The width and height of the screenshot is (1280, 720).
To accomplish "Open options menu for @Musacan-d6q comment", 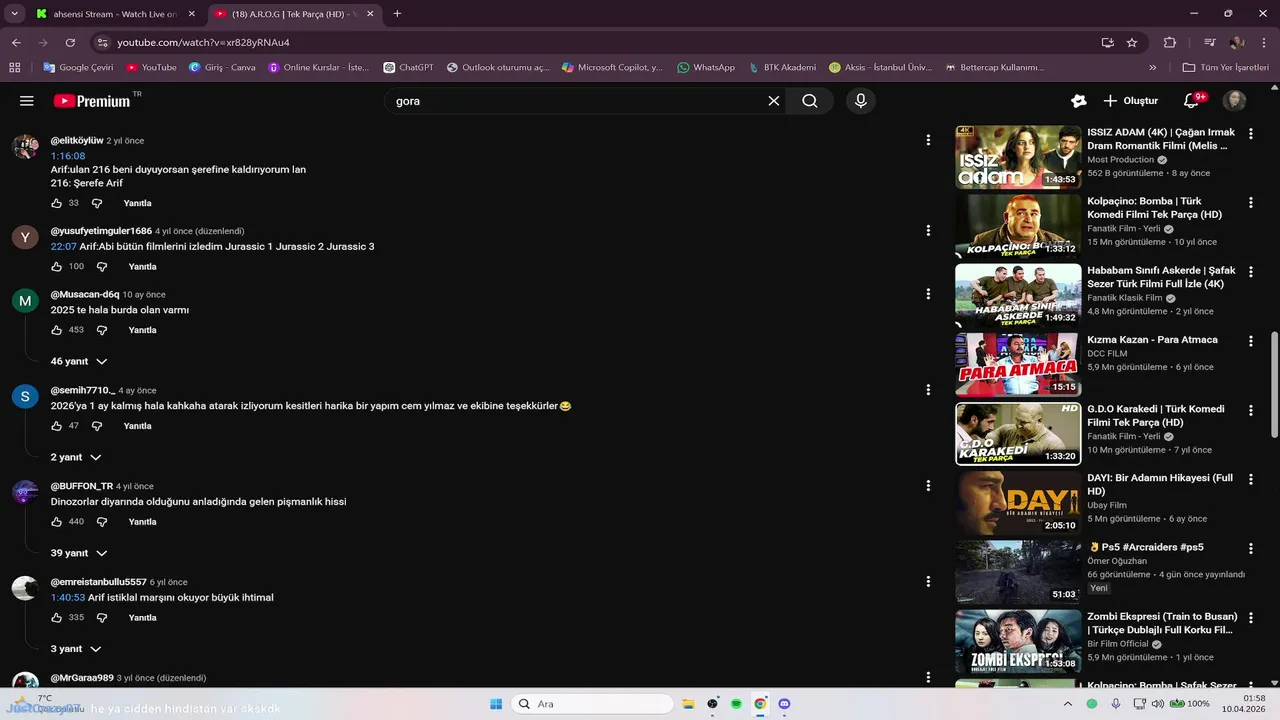I will (928, 294).
